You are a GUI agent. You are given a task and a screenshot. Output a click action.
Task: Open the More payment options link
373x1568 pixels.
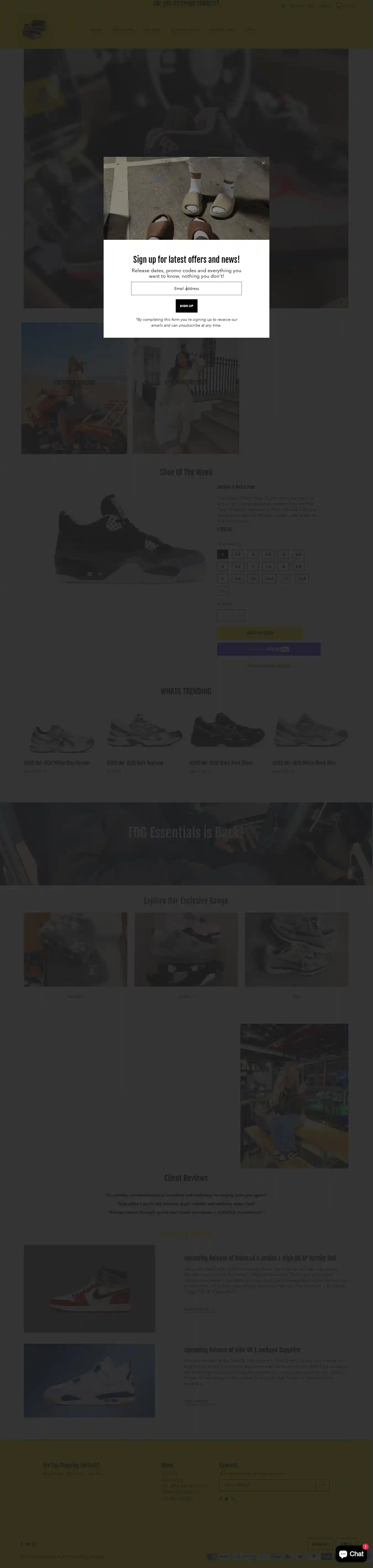pyautogui.click(x=269, y=665)
